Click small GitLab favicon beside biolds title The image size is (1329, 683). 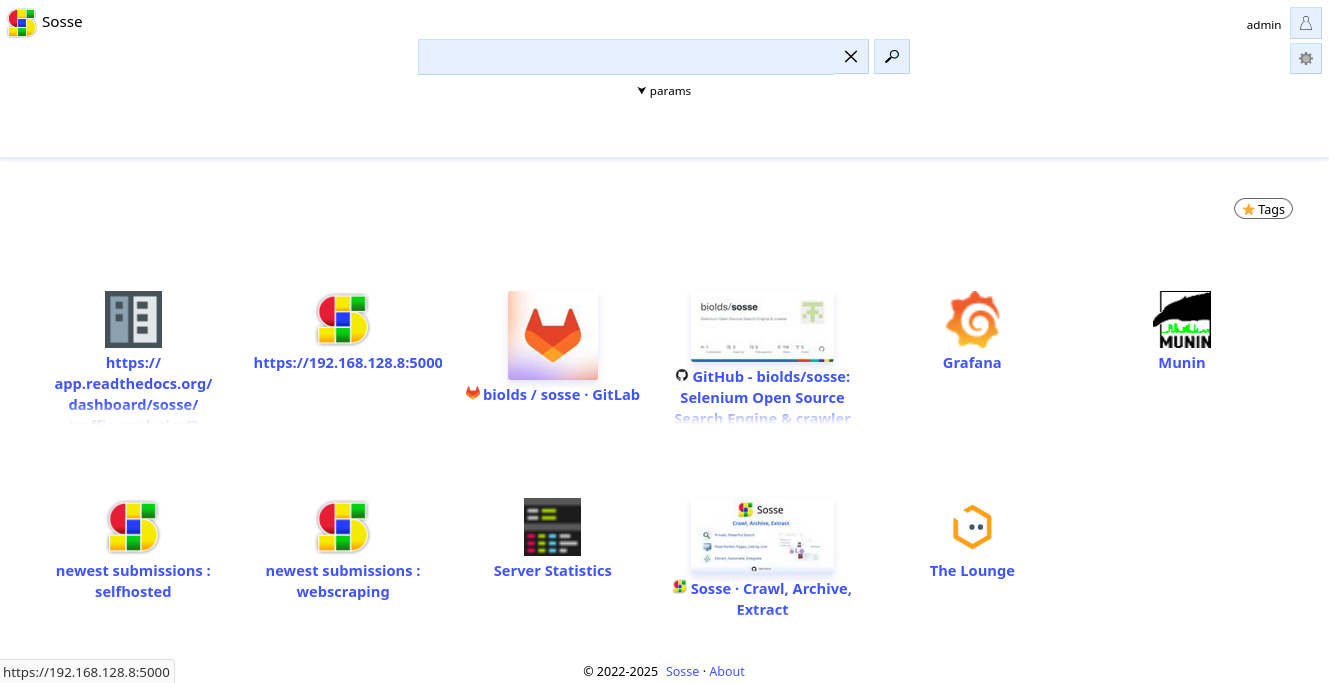(473, 393)
